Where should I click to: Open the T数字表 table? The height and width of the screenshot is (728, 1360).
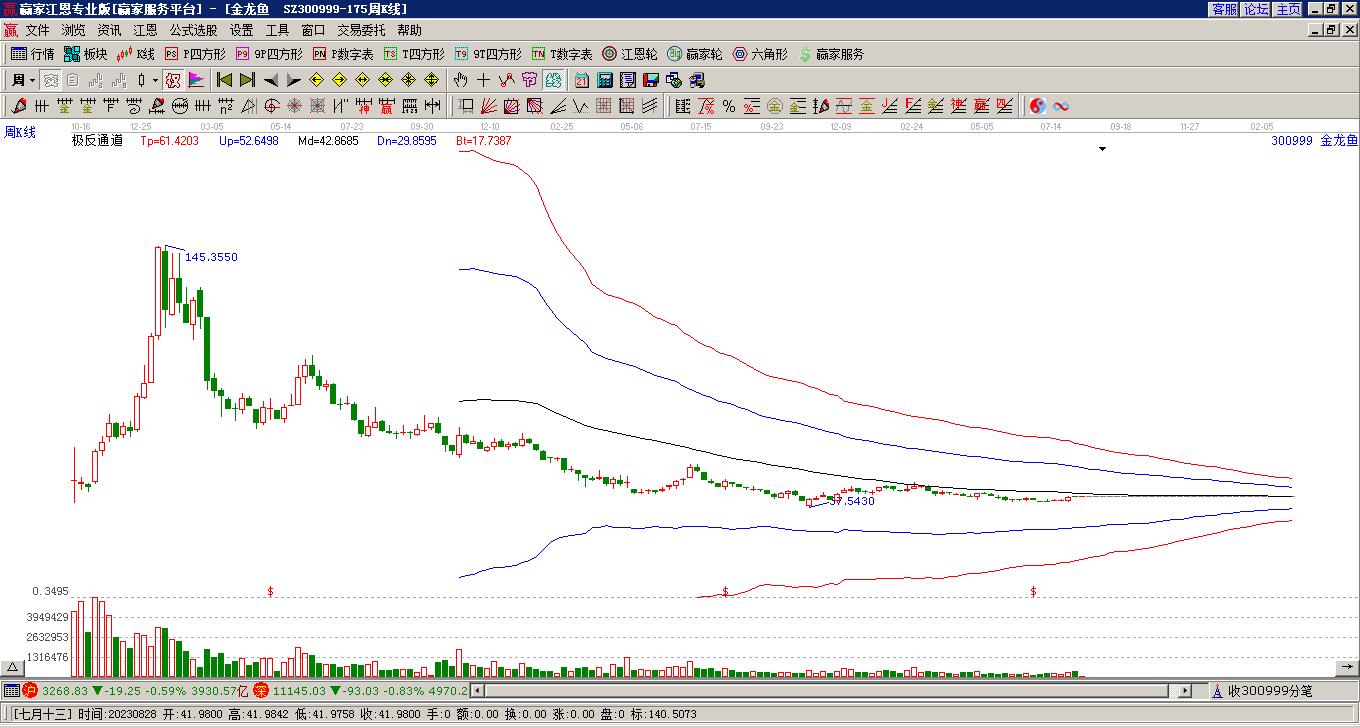click(x=562, y=54)
